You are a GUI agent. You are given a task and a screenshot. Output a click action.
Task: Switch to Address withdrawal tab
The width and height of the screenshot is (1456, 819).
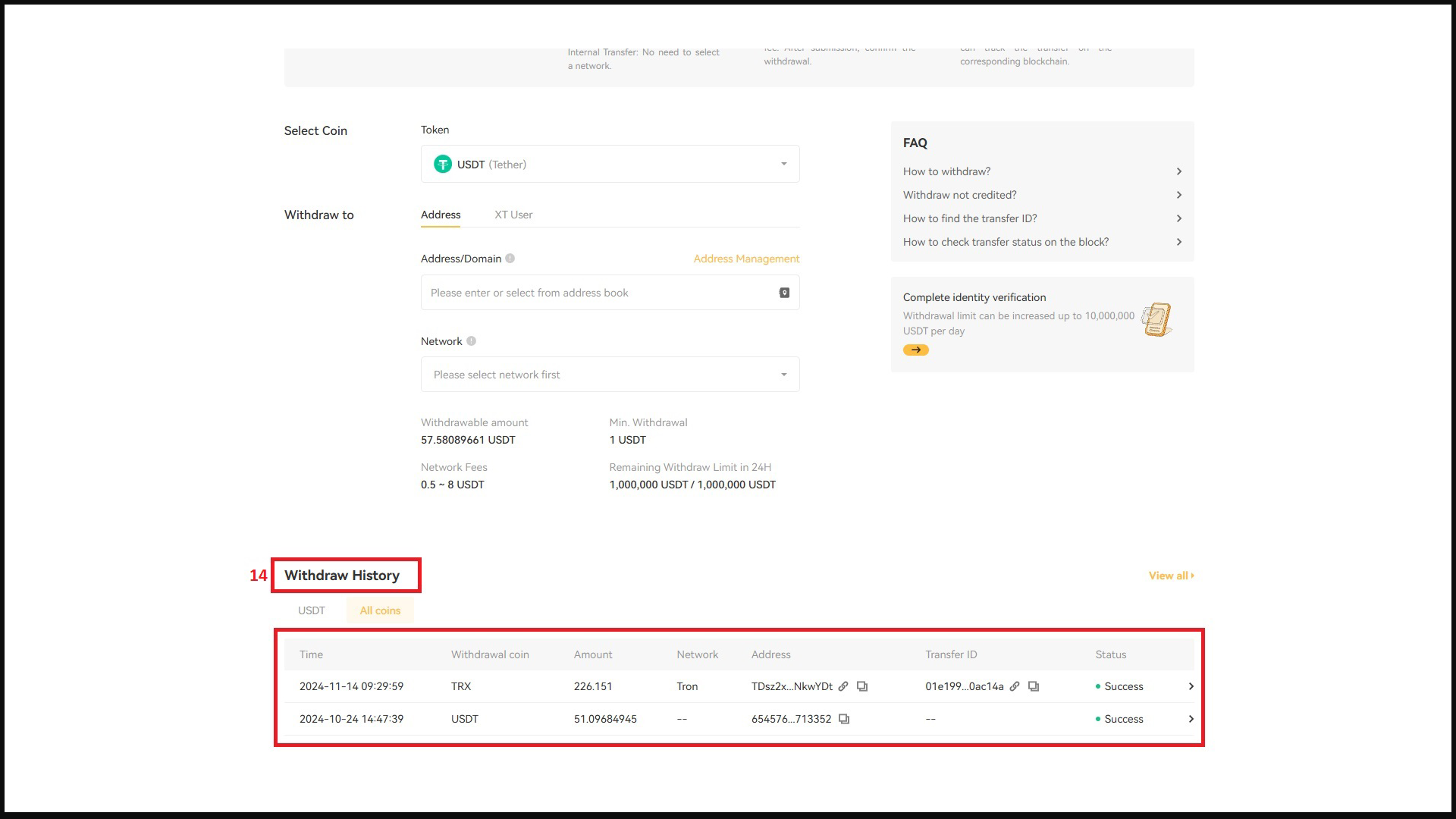[x=440, y=214]
